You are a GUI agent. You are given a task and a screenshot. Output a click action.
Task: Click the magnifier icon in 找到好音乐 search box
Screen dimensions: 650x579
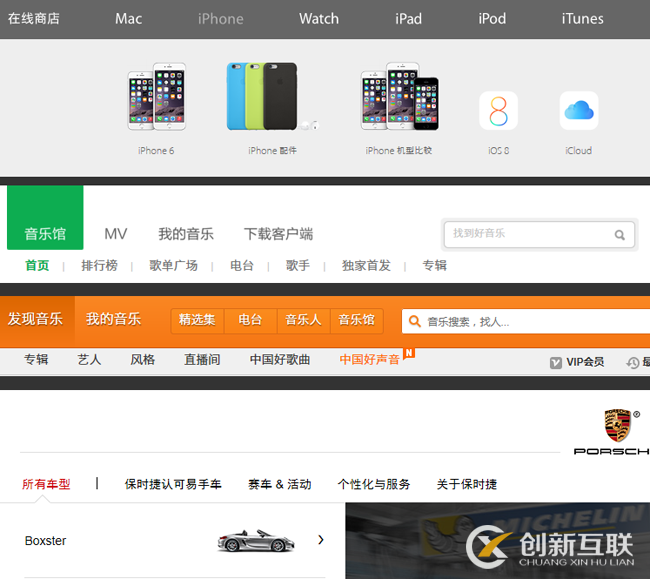pyautogui.click(x=620, y=235)
